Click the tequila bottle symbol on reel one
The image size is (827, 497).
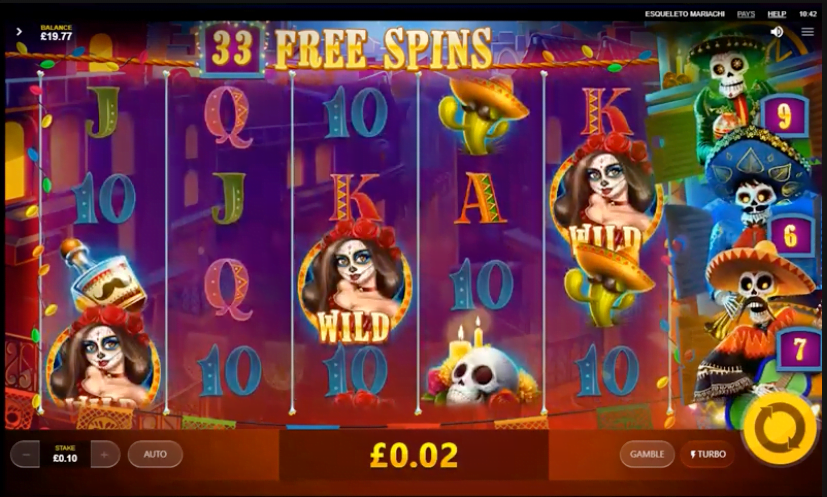(x=102, y=274)
